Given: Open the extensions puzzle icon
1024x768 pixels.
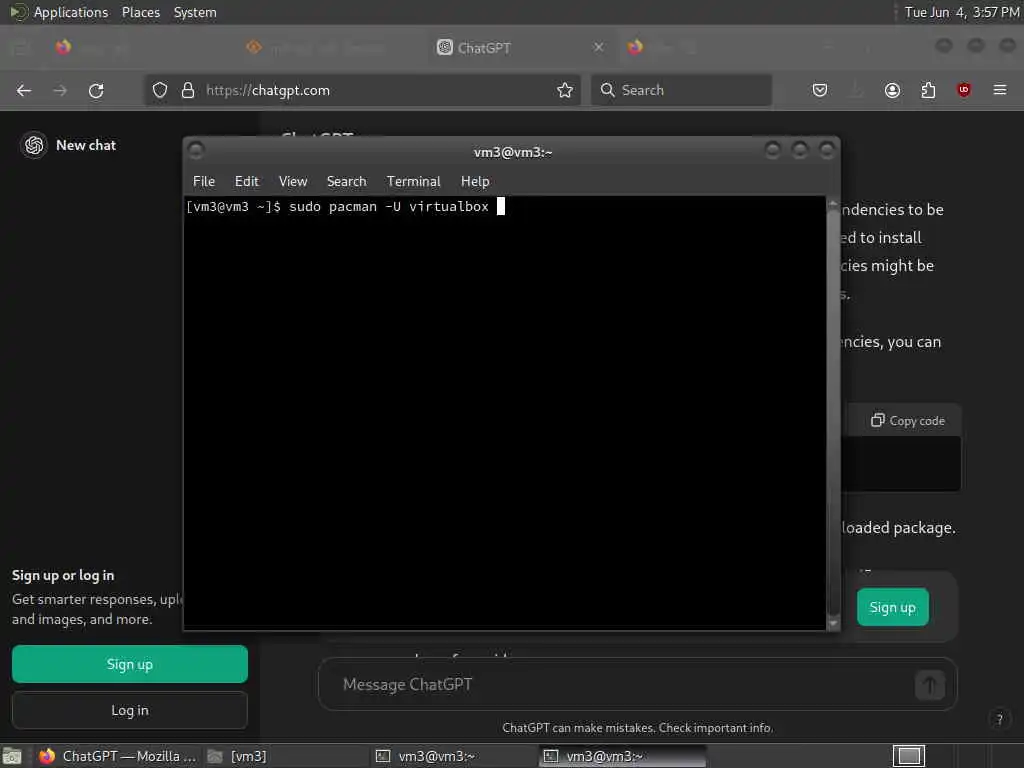Looking at the screenshot, I should point(928,90).
